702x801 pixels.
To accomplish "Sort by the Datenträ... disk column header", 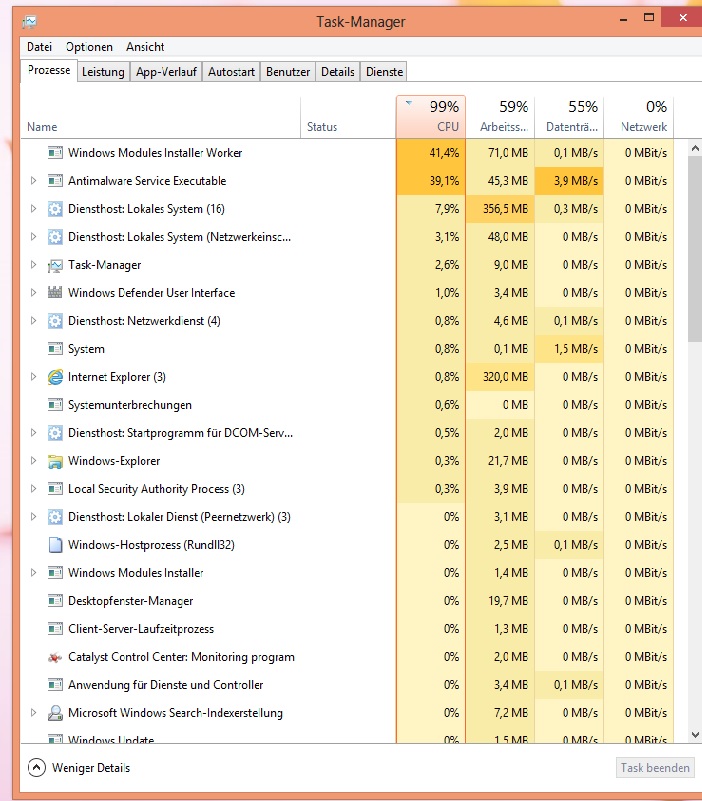I will [x=569, y=117].
